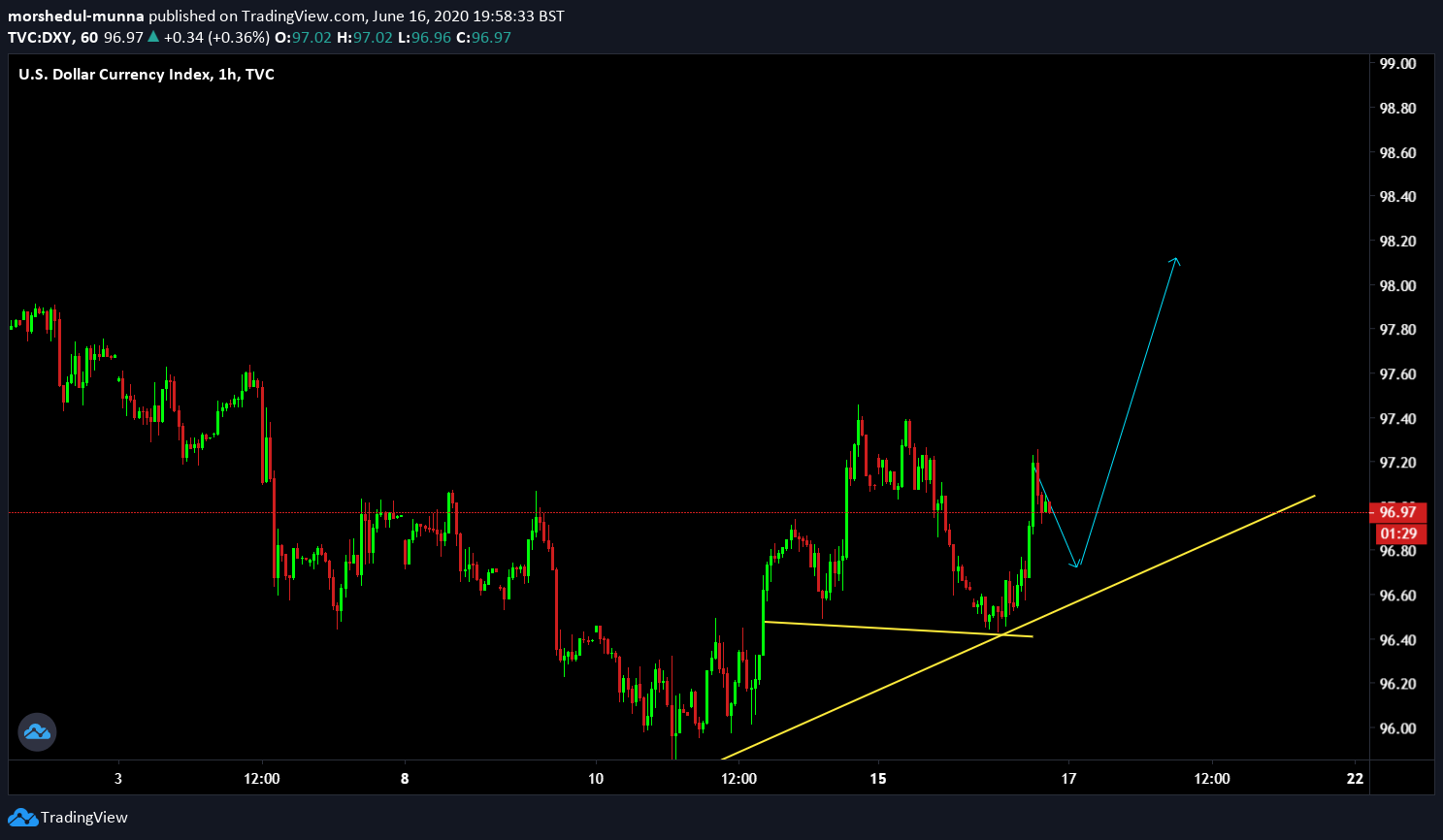Click the change value +0.34 (+0.36%)

tap(216, 38)
